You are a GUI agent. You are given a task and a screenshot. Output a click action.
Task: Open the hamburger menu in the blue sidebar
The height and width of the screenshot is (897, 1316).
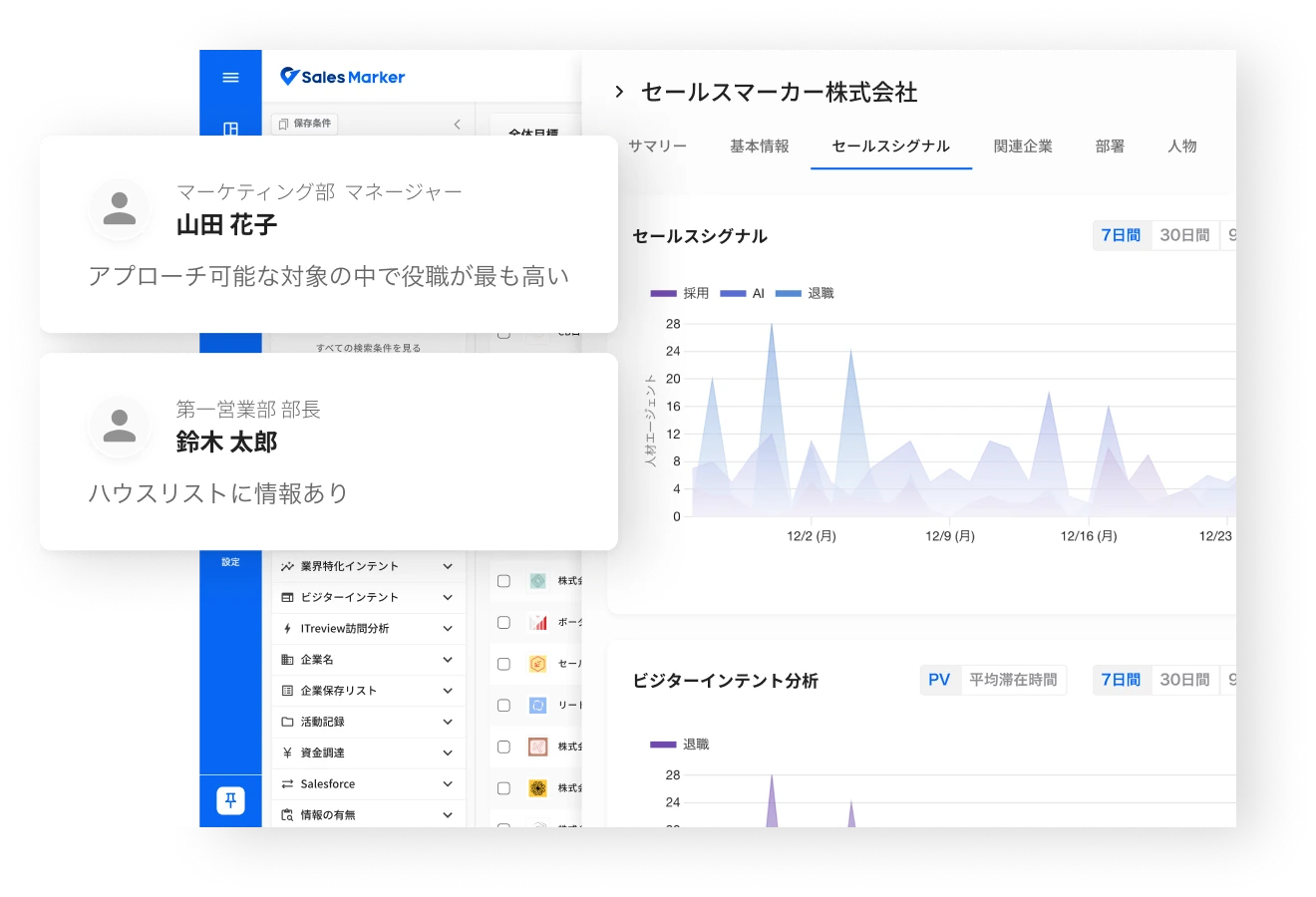230,78
